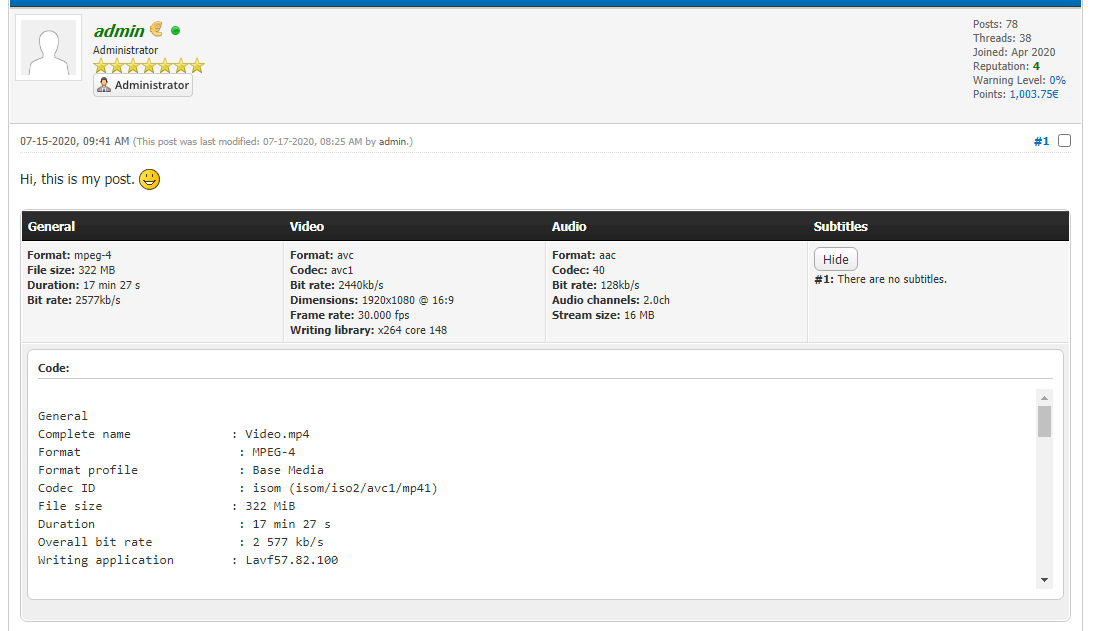
Task: Click the admin link in last-modified note
Action: coord(392,142)
